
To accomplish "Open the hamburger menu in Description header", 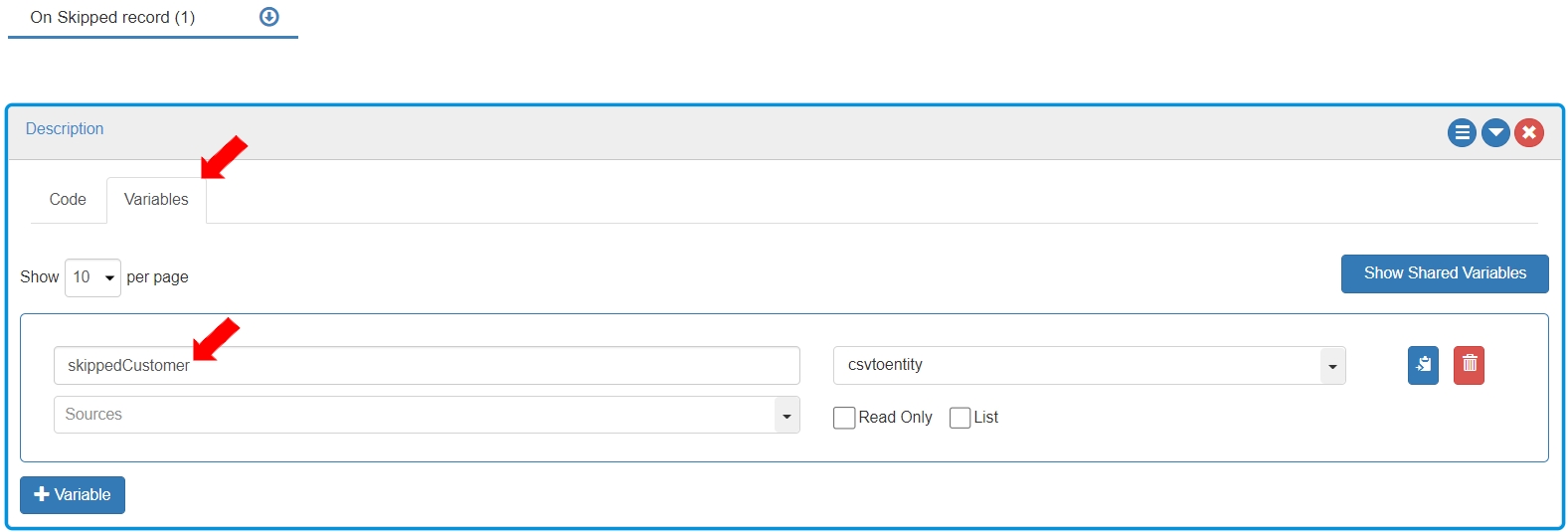I will click(x=1462, y=132).
